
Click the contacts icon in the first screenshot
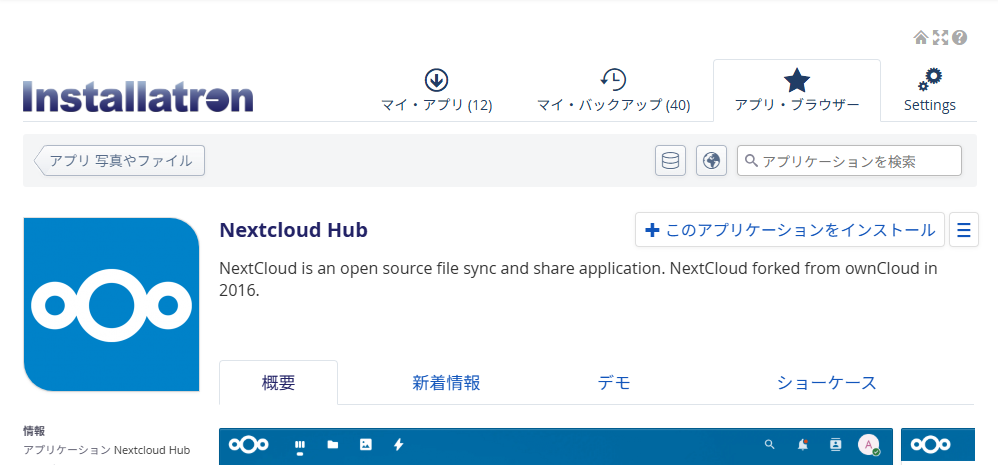[835, 445]
